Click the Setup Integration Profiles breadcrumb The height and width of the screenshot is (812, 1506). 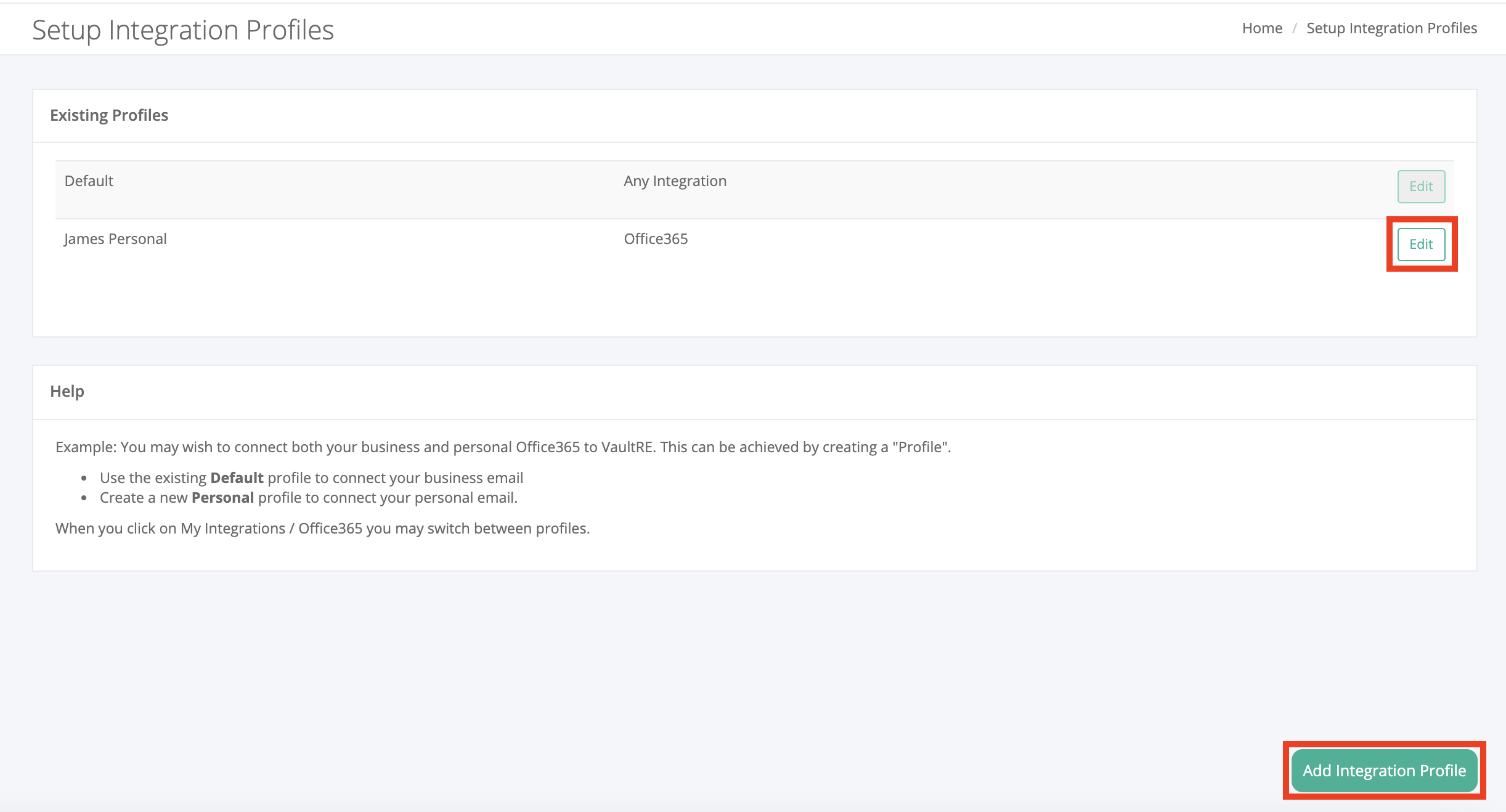tap(1391, 28)
